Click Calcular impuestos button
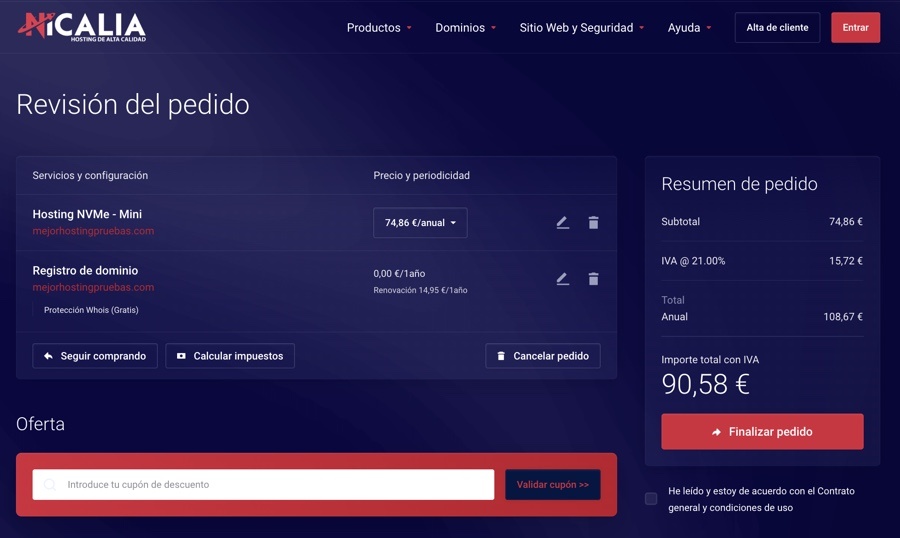 tap(230, 356)
